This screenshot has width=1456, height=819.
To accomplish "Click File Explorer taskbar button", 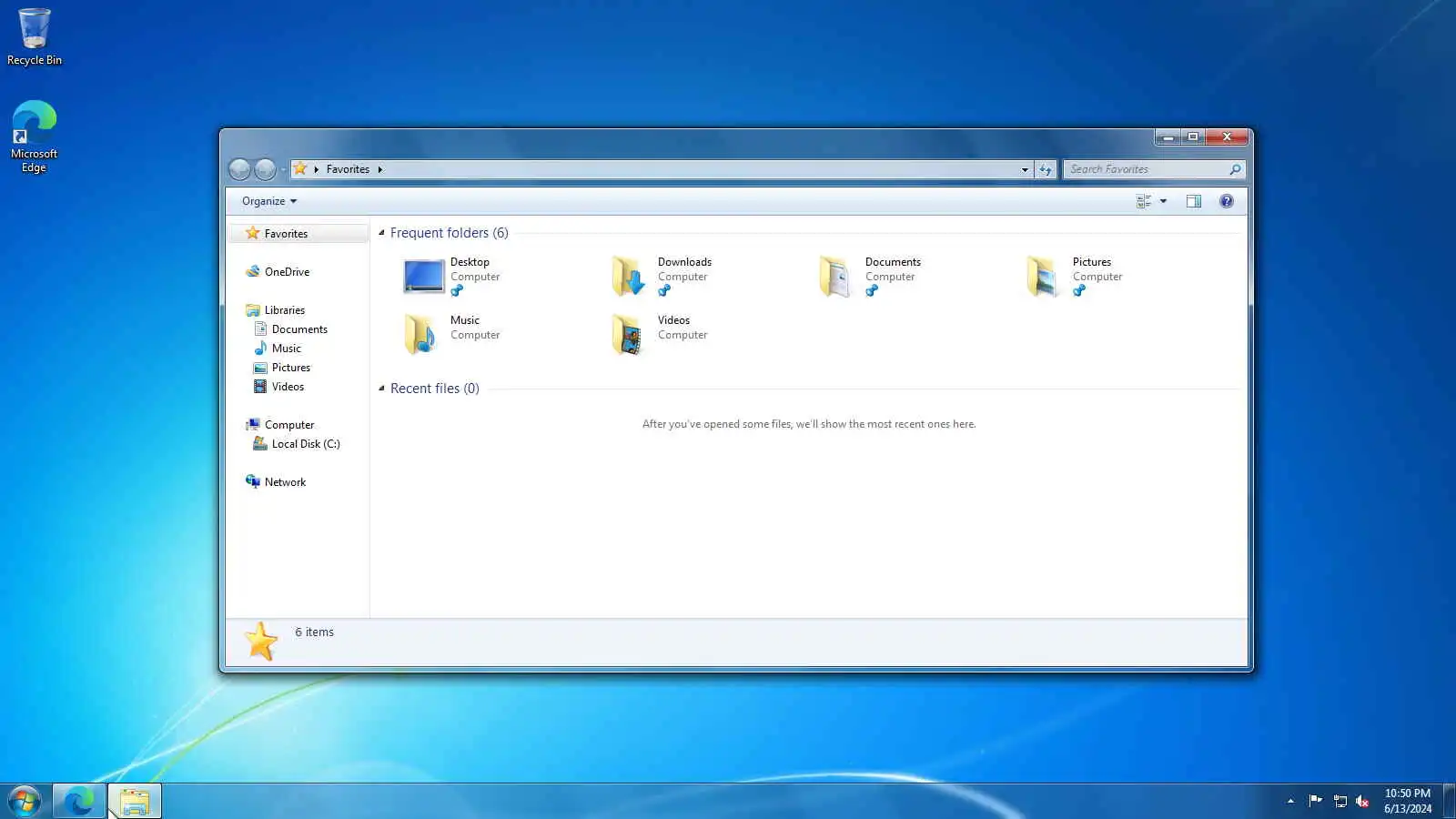I will [135, 802].
